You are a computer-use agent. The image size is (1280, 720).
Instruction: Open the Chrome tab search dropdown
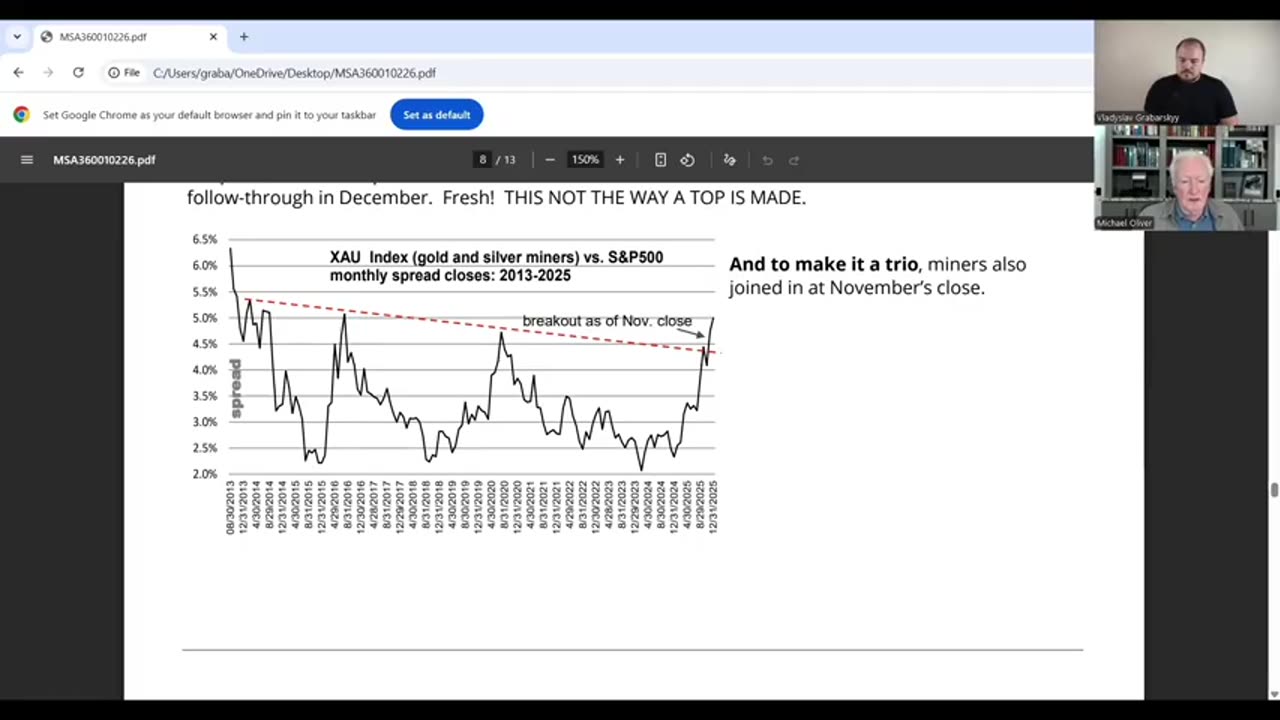tap(17, 37)
